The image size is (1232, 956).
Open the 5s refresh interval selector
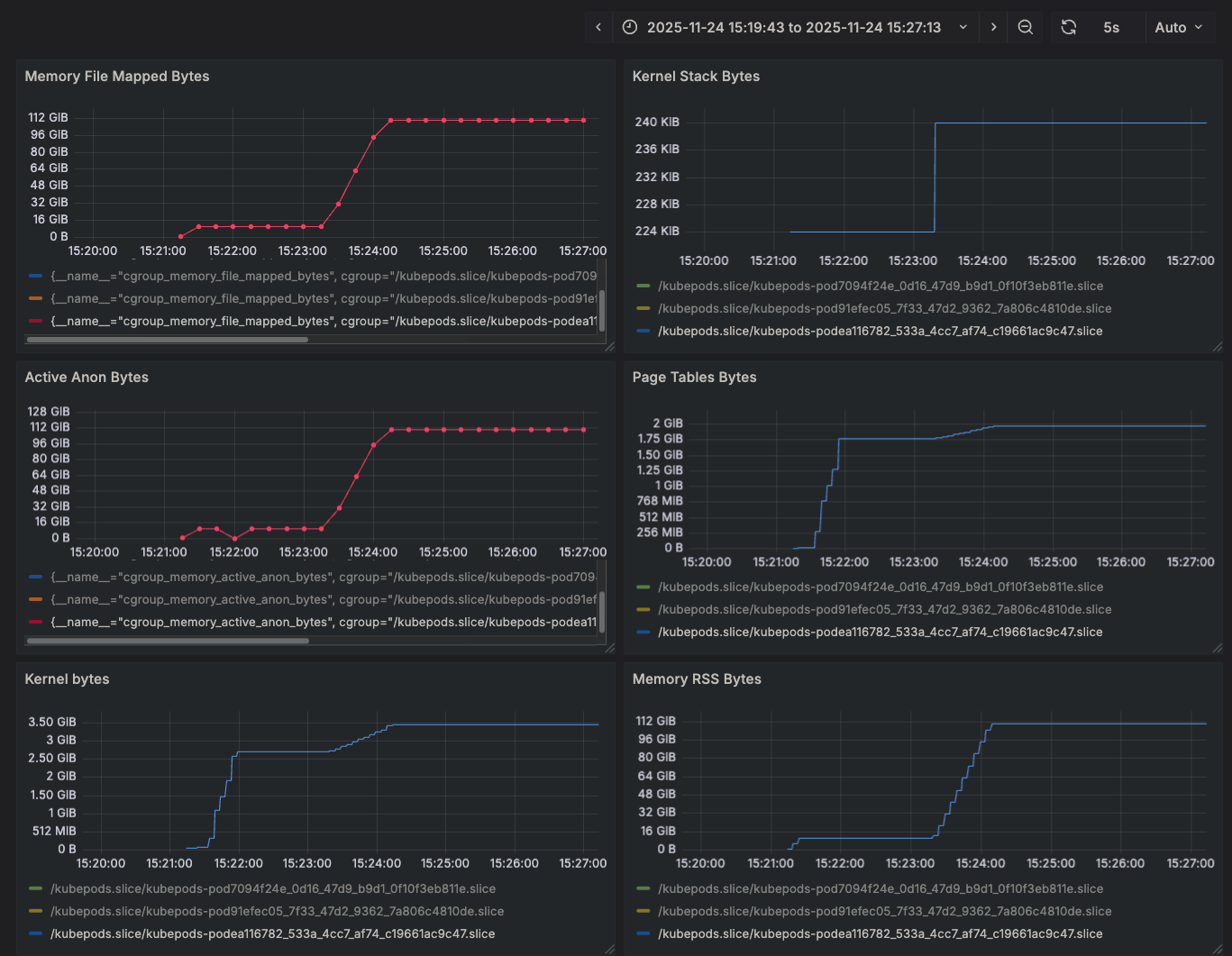(x=1111, y=27)
